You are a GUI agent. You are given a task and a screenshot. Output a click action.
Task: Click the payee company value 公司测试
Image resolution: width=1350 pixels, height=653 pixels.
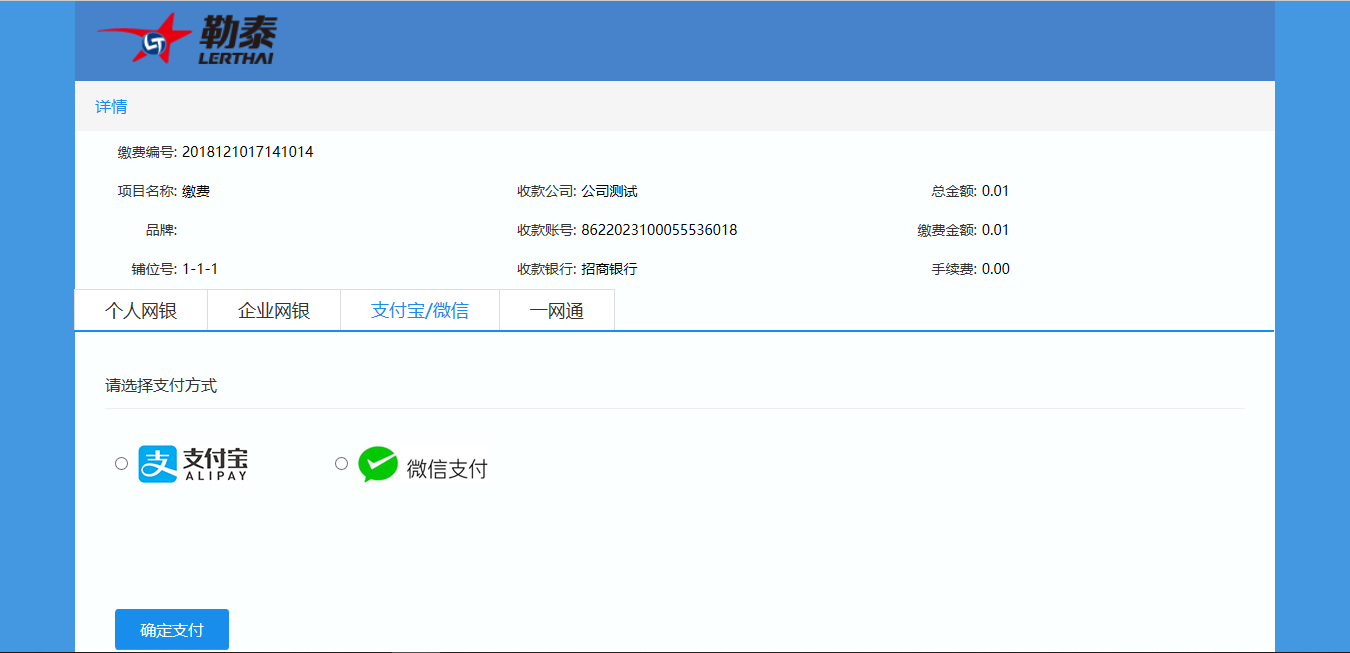click(x=609, y=191)
